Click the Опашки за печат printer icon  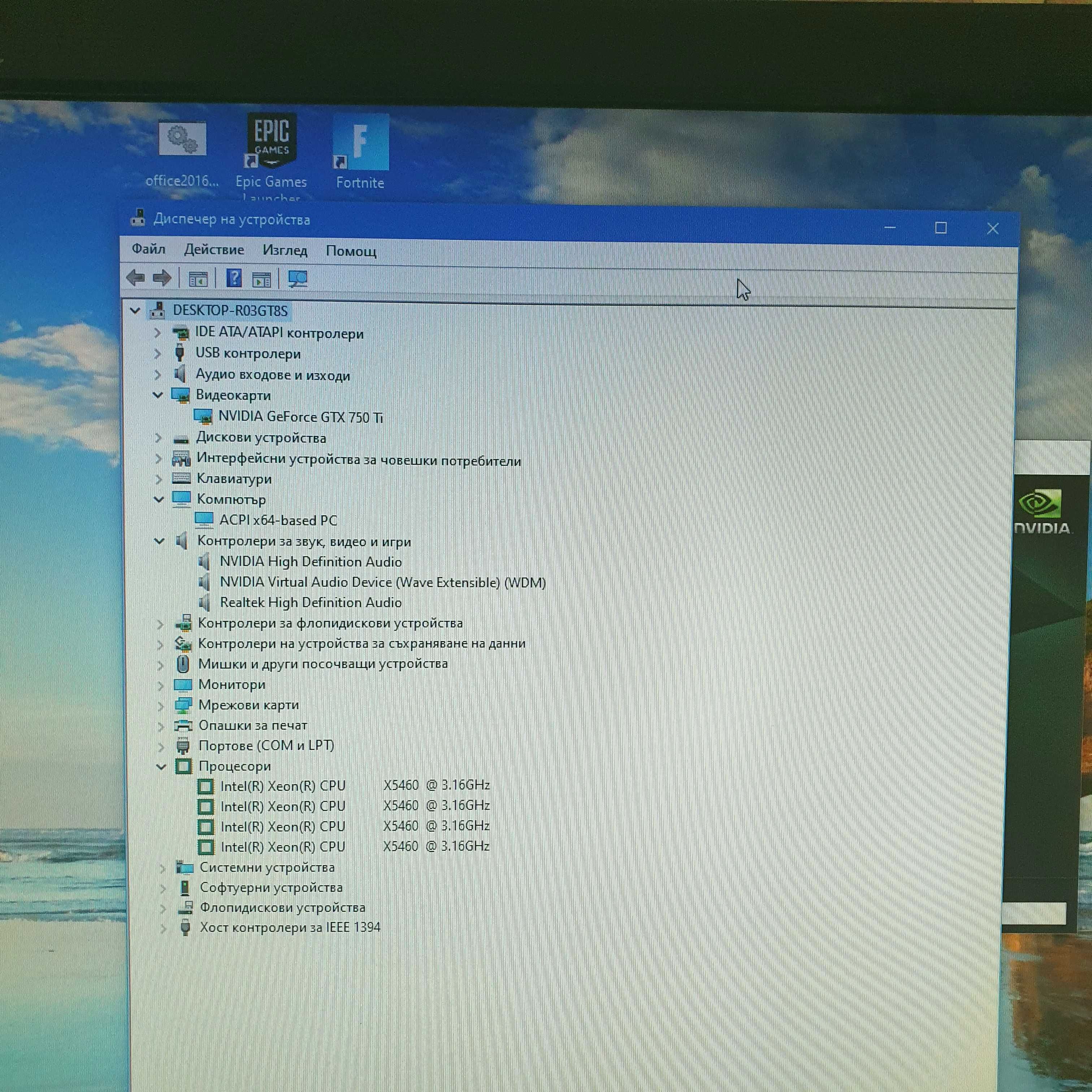[183, 726]
